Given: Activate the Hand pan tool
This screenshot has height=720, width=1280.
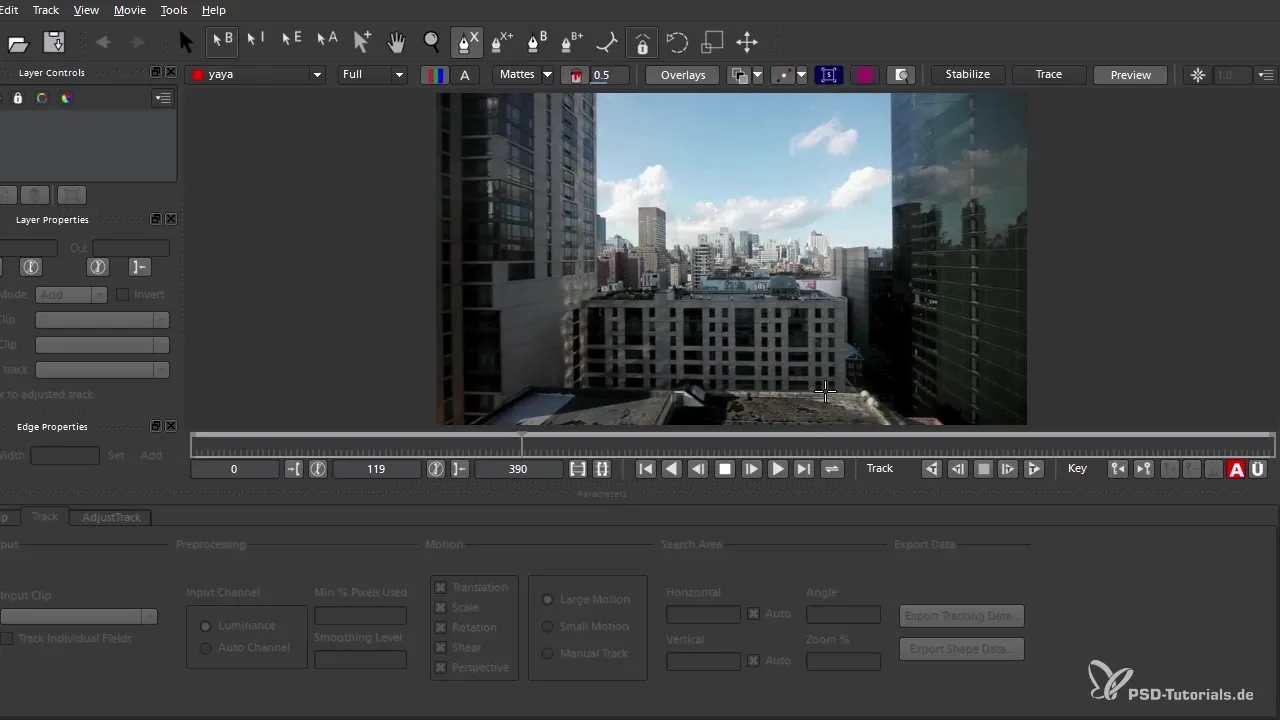Looking at the screenshot, I should pos(396,42).
